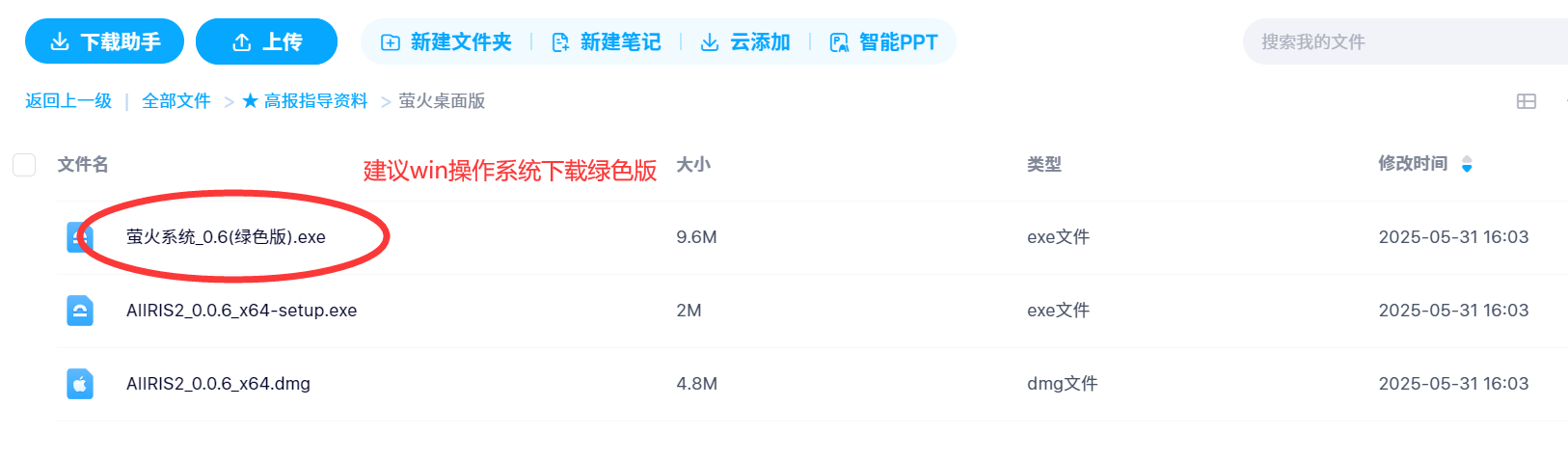Navigate to 全部文件 breadcrumb
Image resolution: width=1568 pixels, height=461 pixels.
click(176, 101)
